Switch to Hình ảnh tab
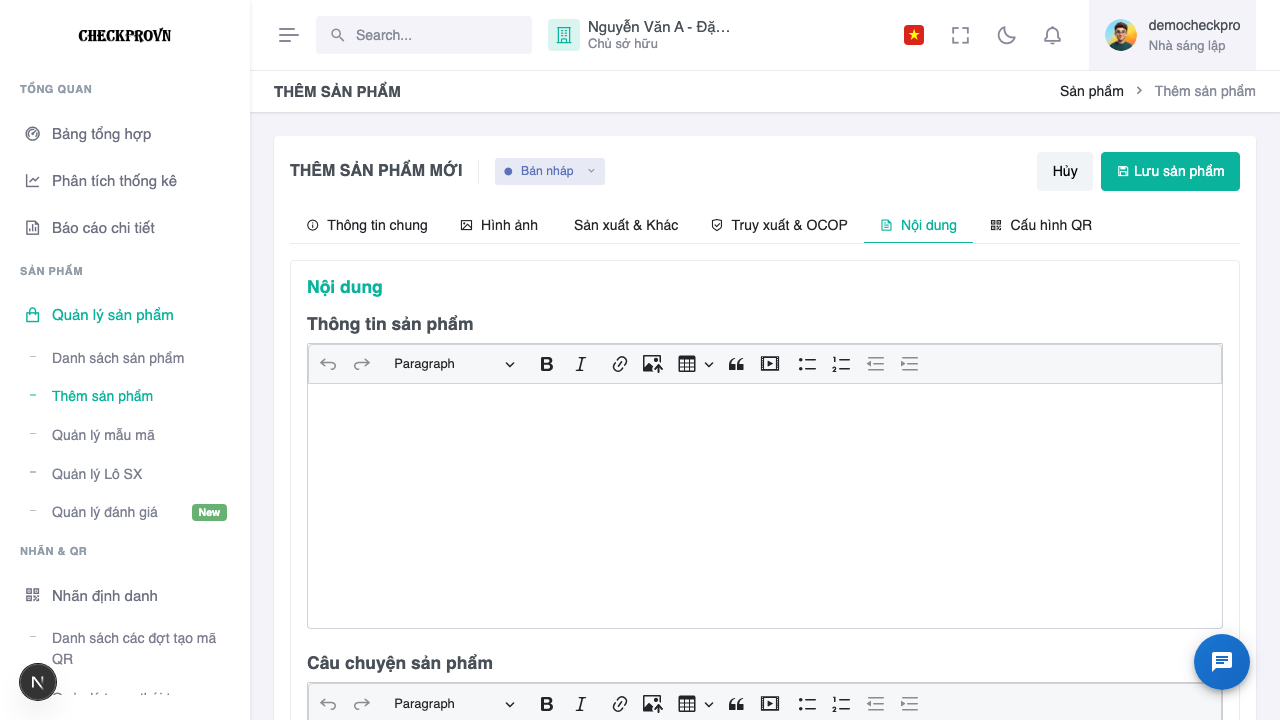1280x720 pixels. pyautogui.click(x=499, y=225)
